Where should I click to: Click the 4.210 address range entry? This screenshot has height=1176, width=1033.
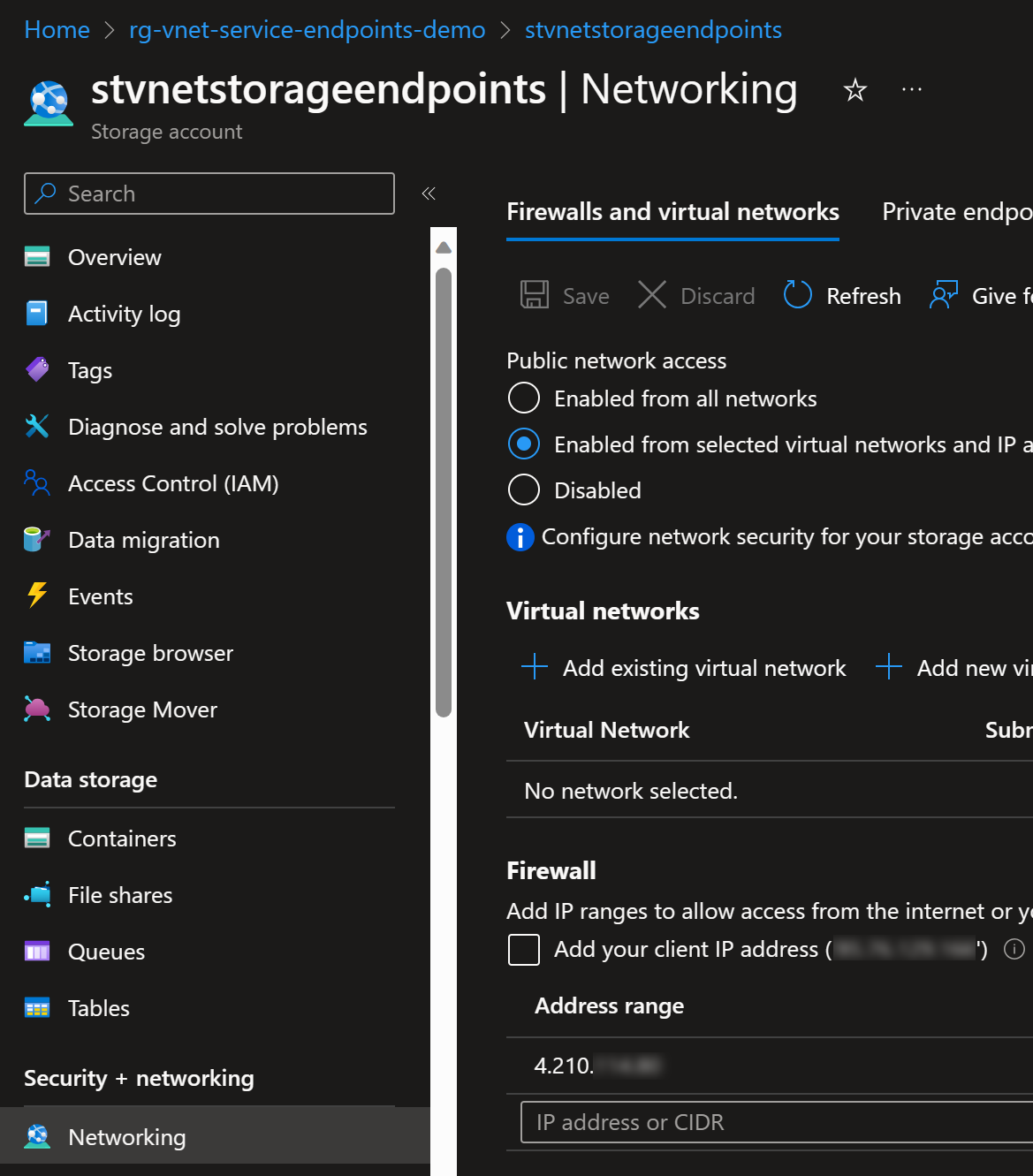tap(597, 1066)
